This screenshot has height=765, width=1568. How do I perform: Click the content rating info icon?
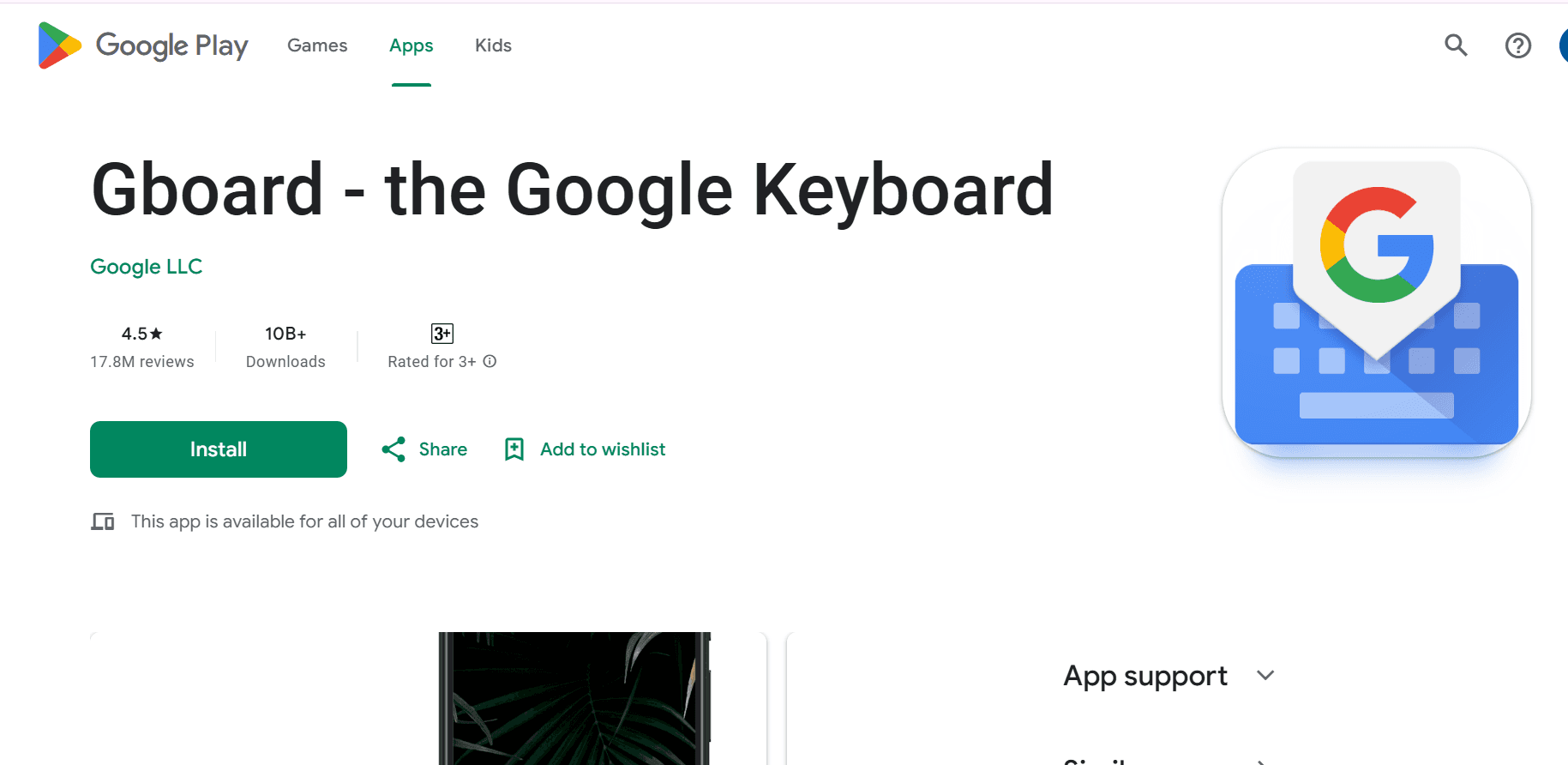pyautogui.click(x=490, y=361)
